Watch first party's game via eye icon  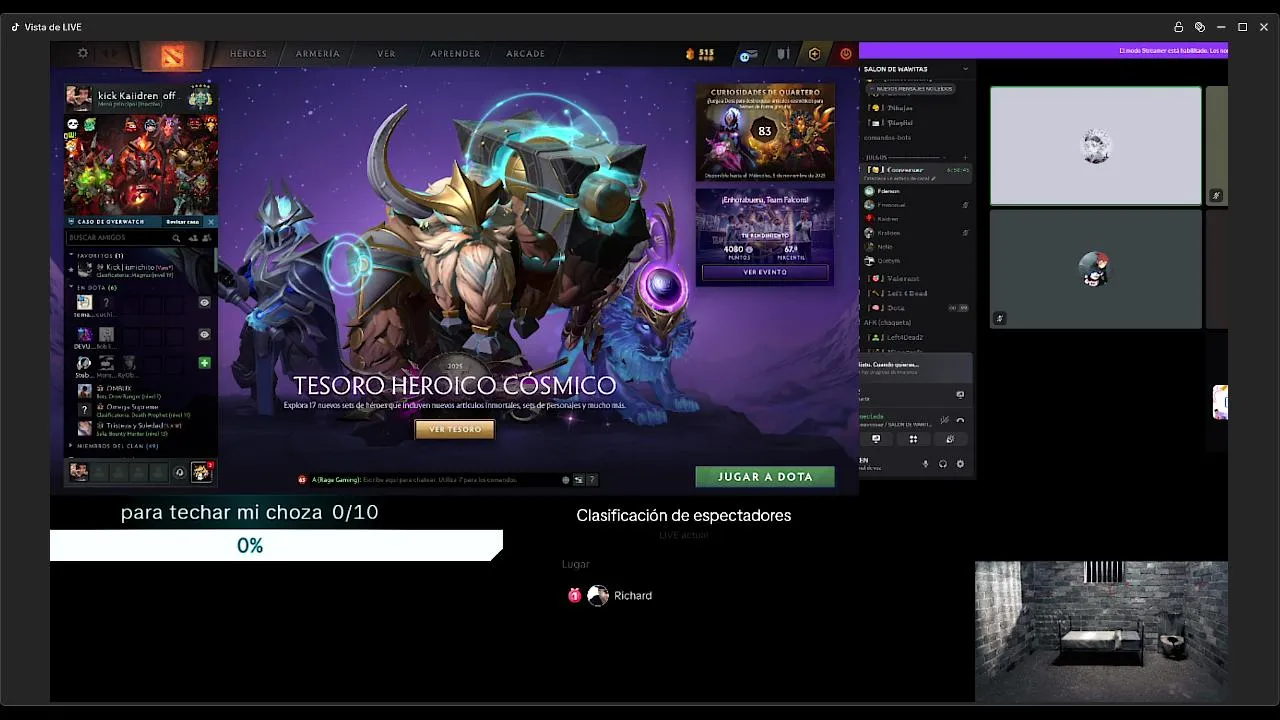pyautogui.click(x=204, y=302)
